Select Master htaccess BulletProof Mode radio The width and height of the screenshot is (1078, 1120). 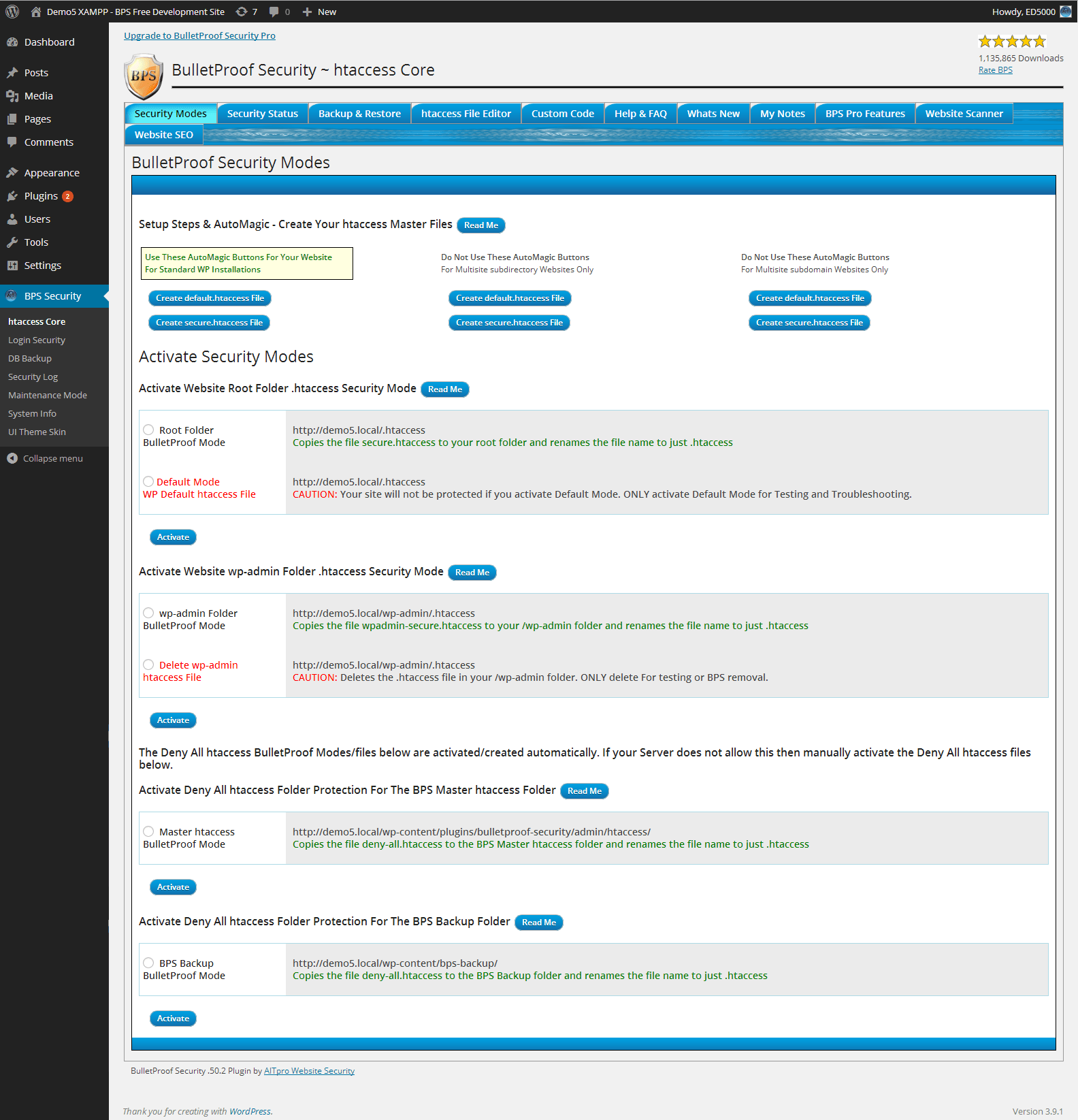point(148,831)
